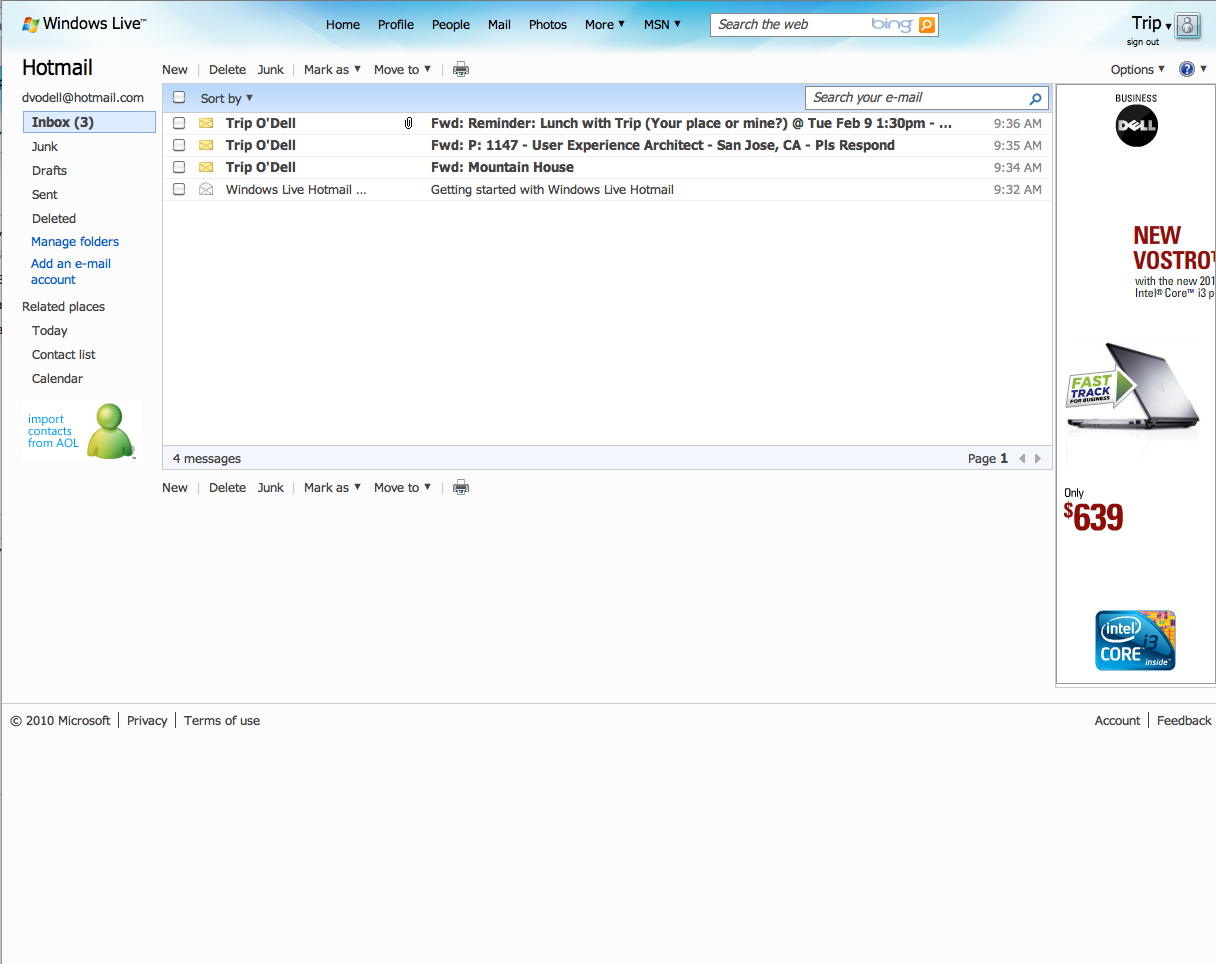Click unread envelope icon for User Experience Architect
The width and height of the screenshot is (1216, 964).
pyautogui.click(x=206, y=145)
